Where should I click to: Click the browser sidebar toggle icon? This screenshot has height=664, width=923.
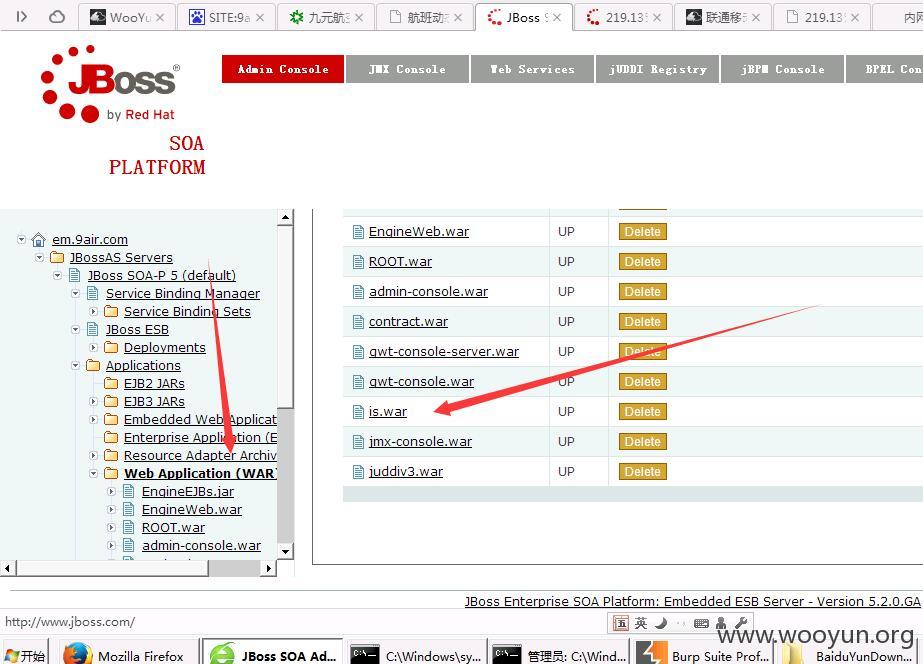21,16
